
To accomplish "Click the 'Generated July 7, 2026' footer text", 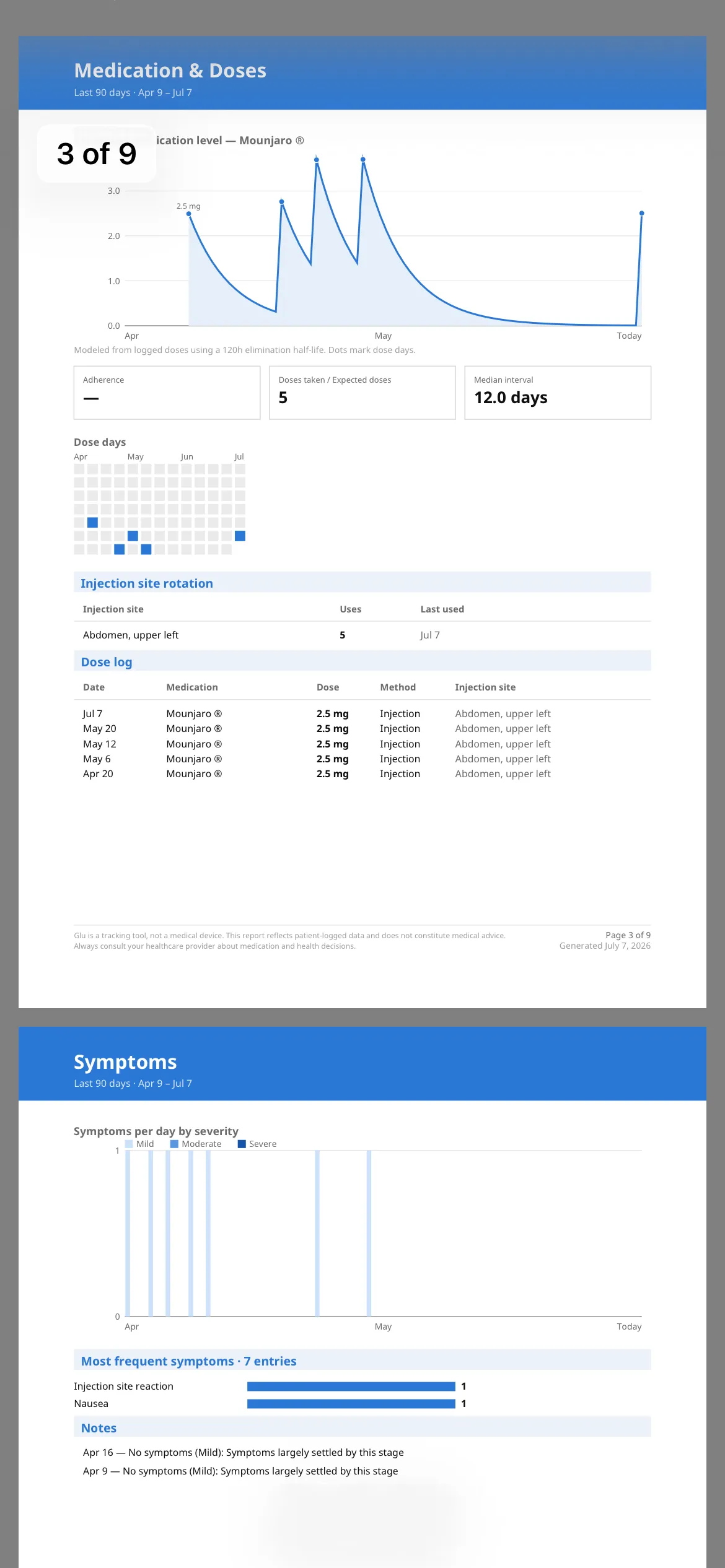I will pyautogui.click(x=605, y=946).
